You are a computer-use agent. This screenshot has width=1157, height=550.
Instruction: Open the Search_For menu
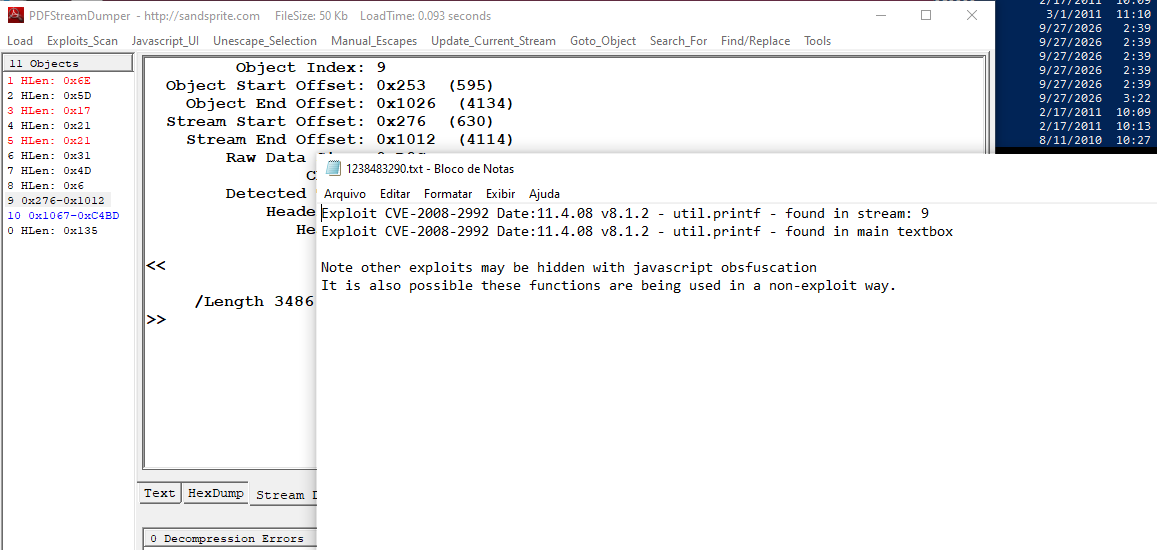coord(678,41)
